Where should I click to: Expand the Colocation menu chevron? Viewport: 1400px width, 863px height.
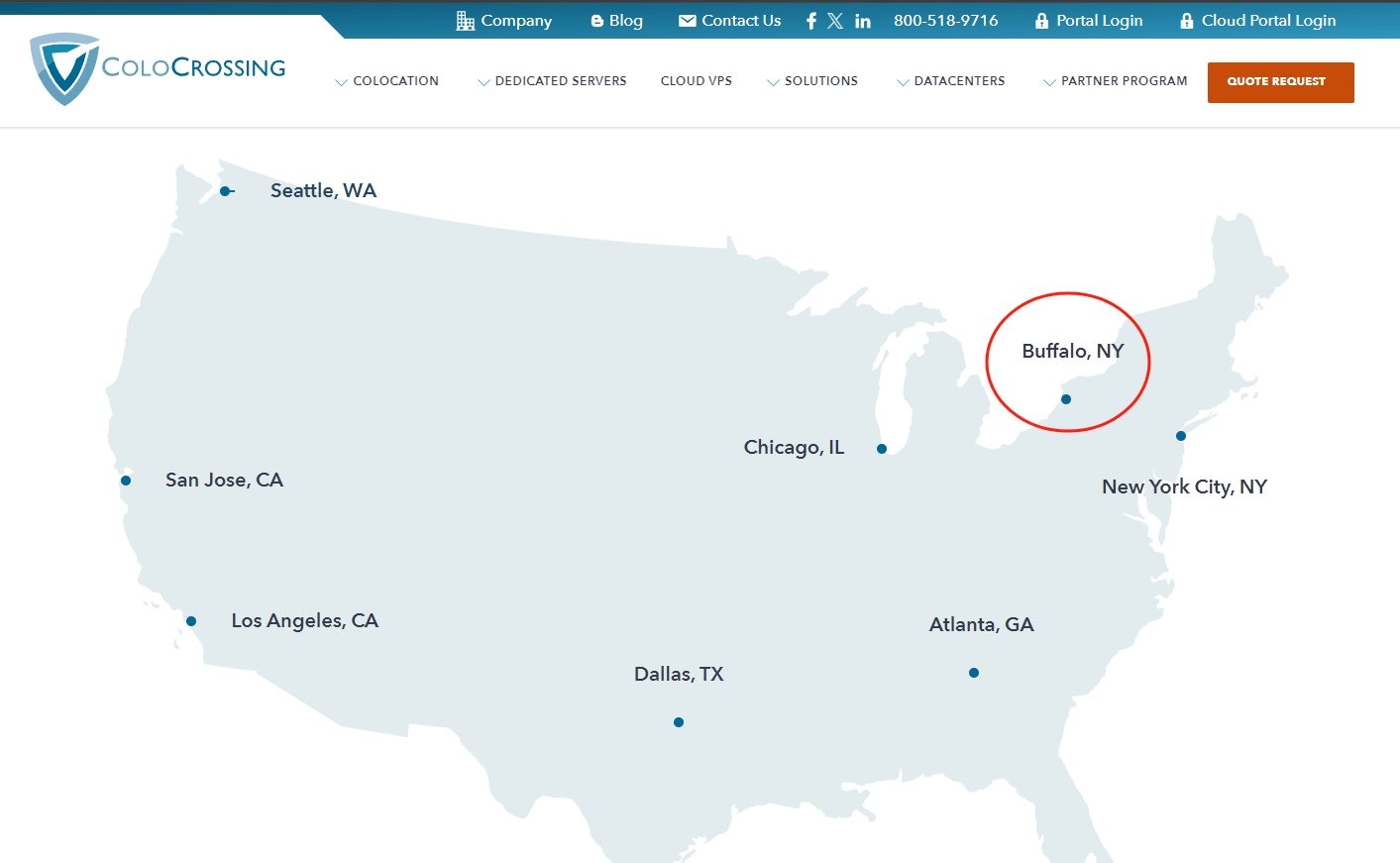pyautogui.click(x=342, y=82)
